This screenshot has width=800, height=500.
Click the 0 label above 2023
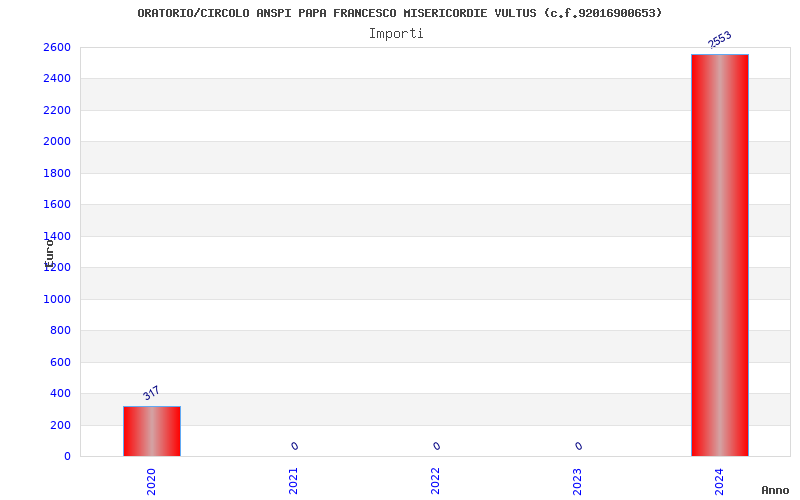tap(578, 446)
